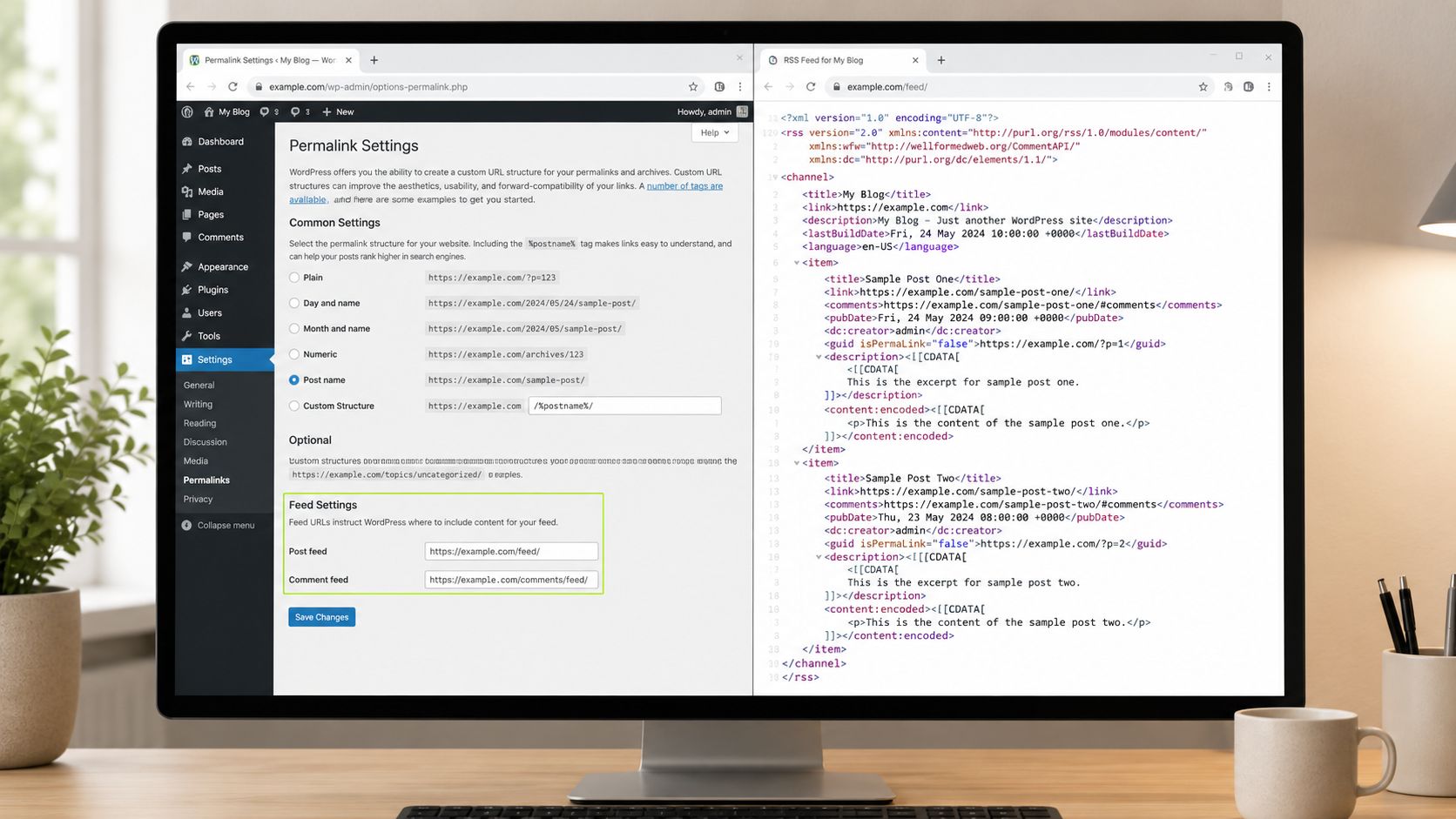Screen dimensions: 1456x819
Task: Click Sample Post One title in feed
Action: (x=909, y=279)
